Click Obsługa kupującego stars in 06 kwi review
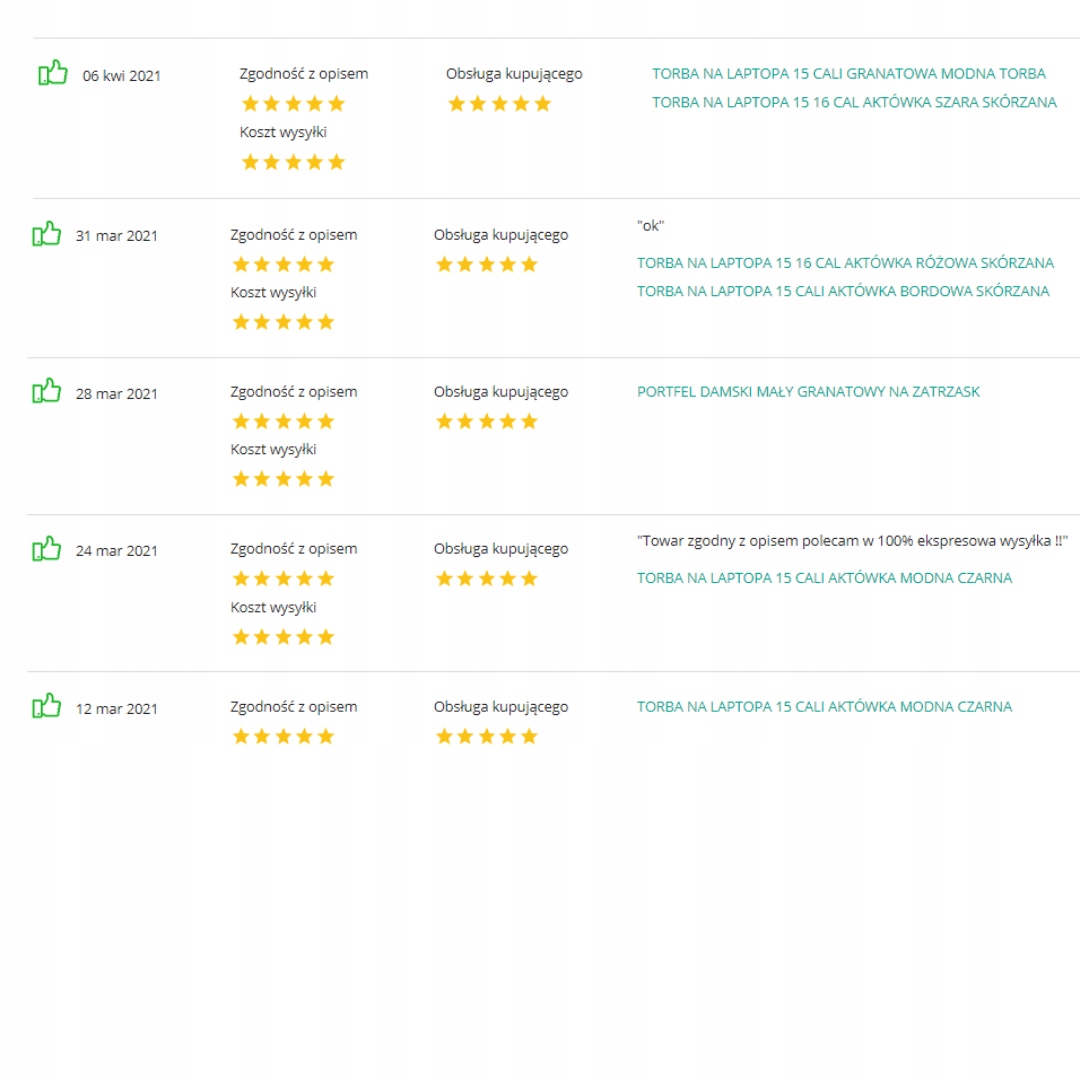1080x1080 pixels. tap(499, 104)
